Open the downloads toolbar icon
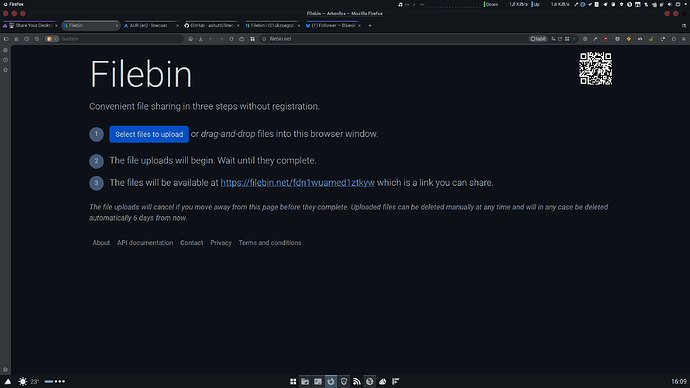690x388 pixels. click(x=201, y=39)
